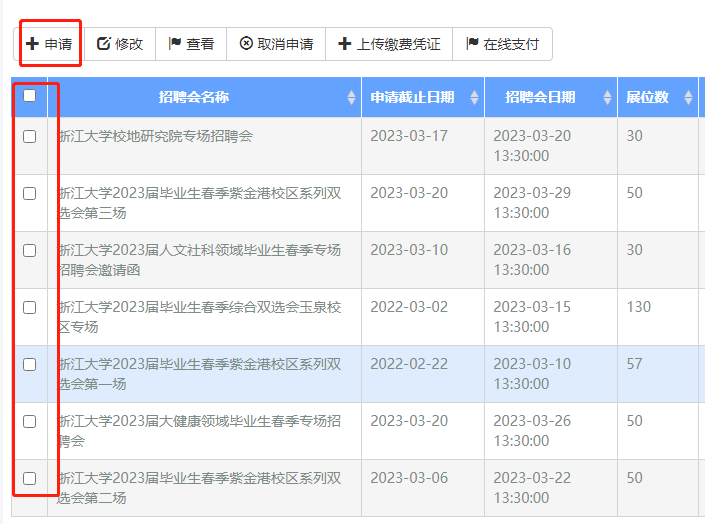Check the box for 浙江大学校地研究院专场招聘会
Screen dimensions: 705x524
pyautogui.click(x=29, y=136)
